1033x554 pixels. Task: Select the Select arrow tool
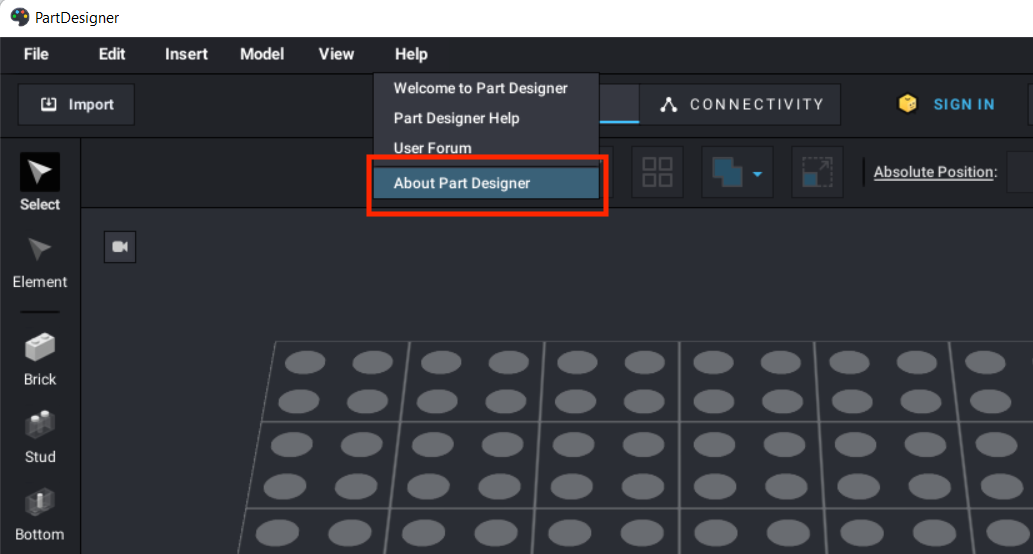(x=40, y=182)
